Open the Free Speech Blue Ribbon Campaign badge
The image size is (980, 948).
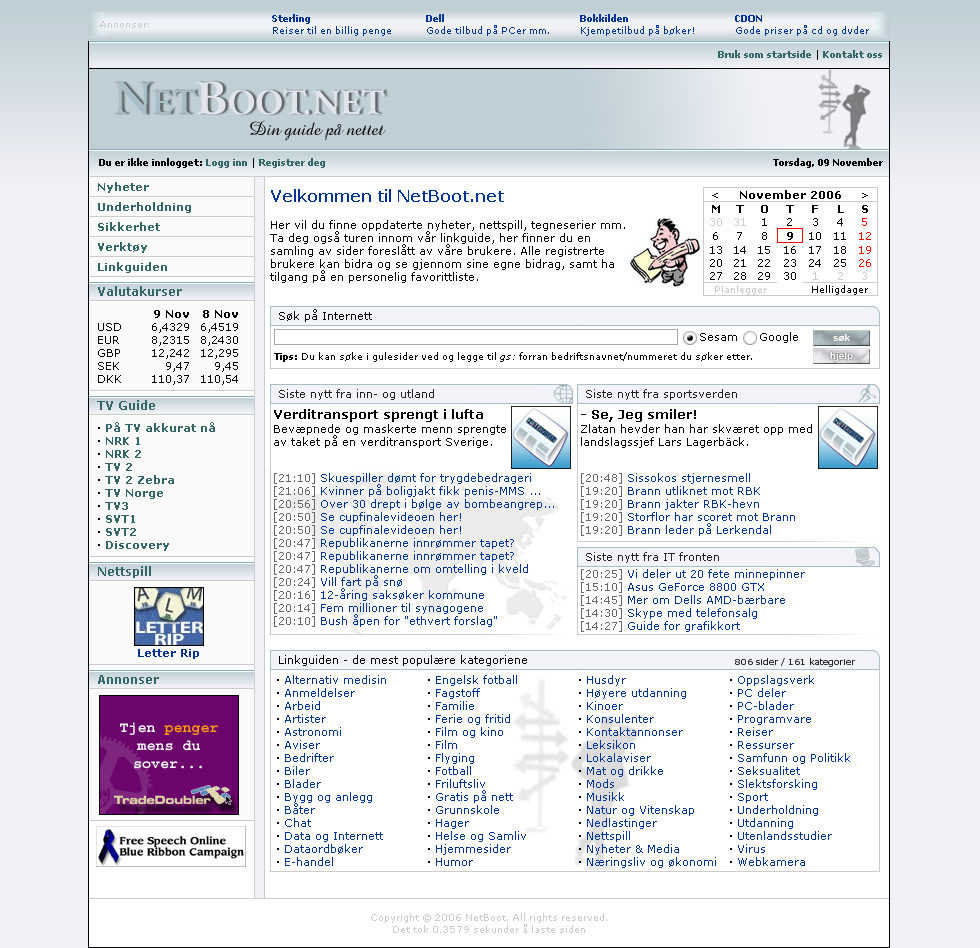[x=171, y=846]
